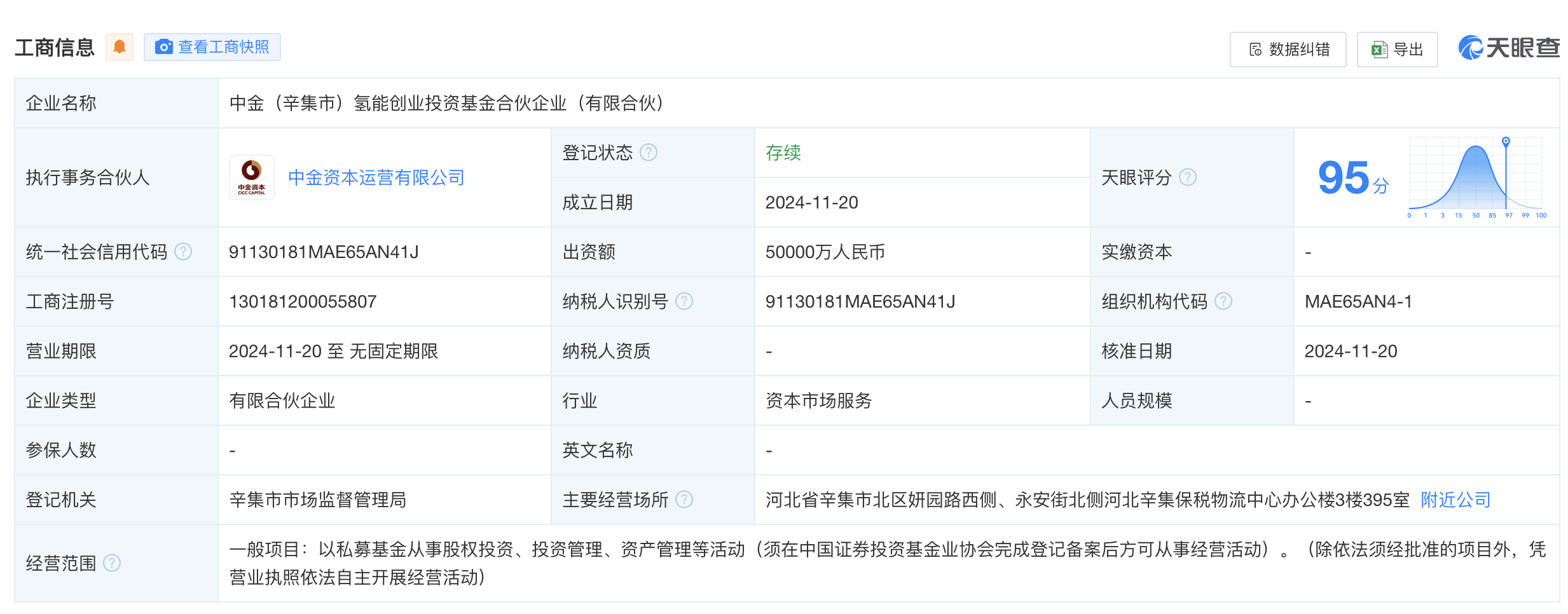
Task: Click the 2024-11-20 至 无固定期限 value
Action: click(333, 351)
